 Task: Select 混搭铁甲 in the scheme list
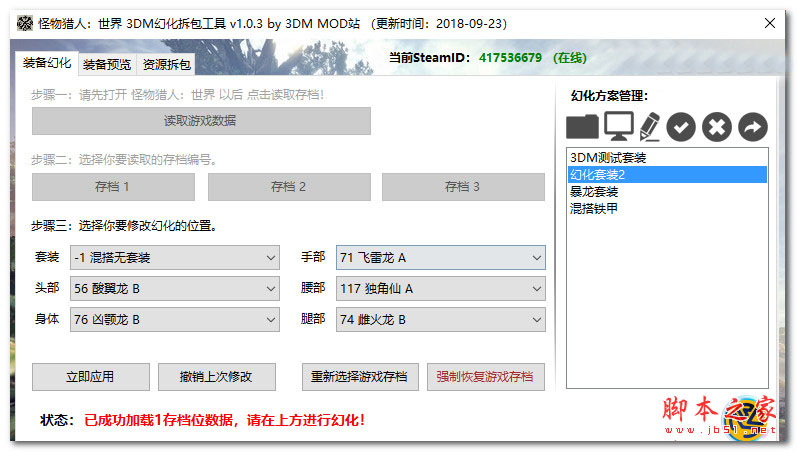667,208
